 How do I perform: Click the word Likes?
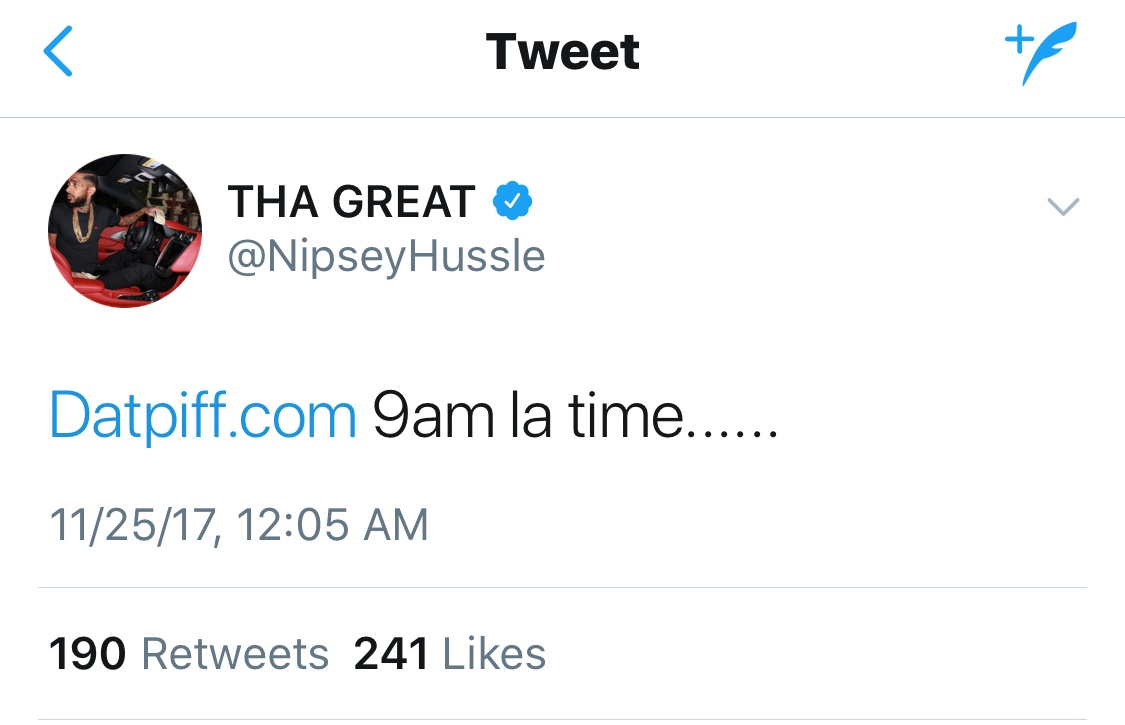pos(494,654)
